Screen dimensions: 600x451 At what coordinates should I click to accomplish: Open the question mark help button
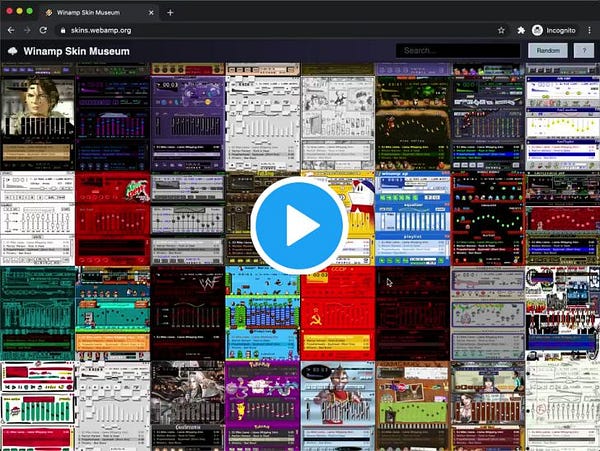(x=584, y=50)
